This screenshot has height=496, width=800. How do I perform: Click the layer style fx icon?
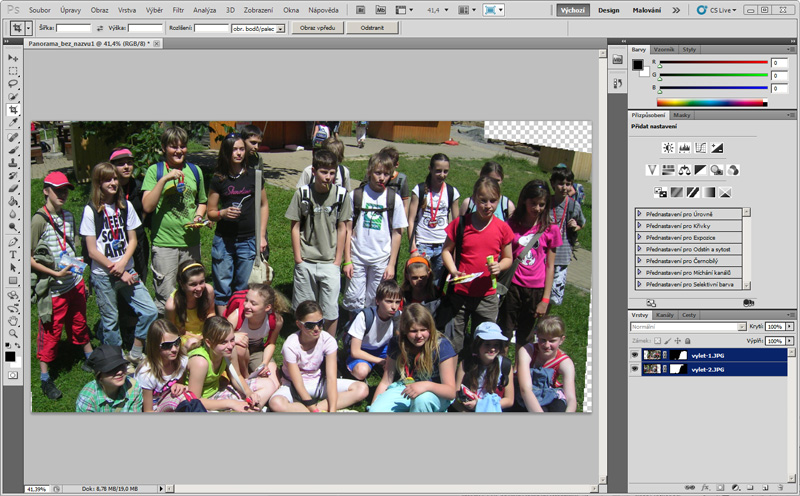tap(705, 488)
